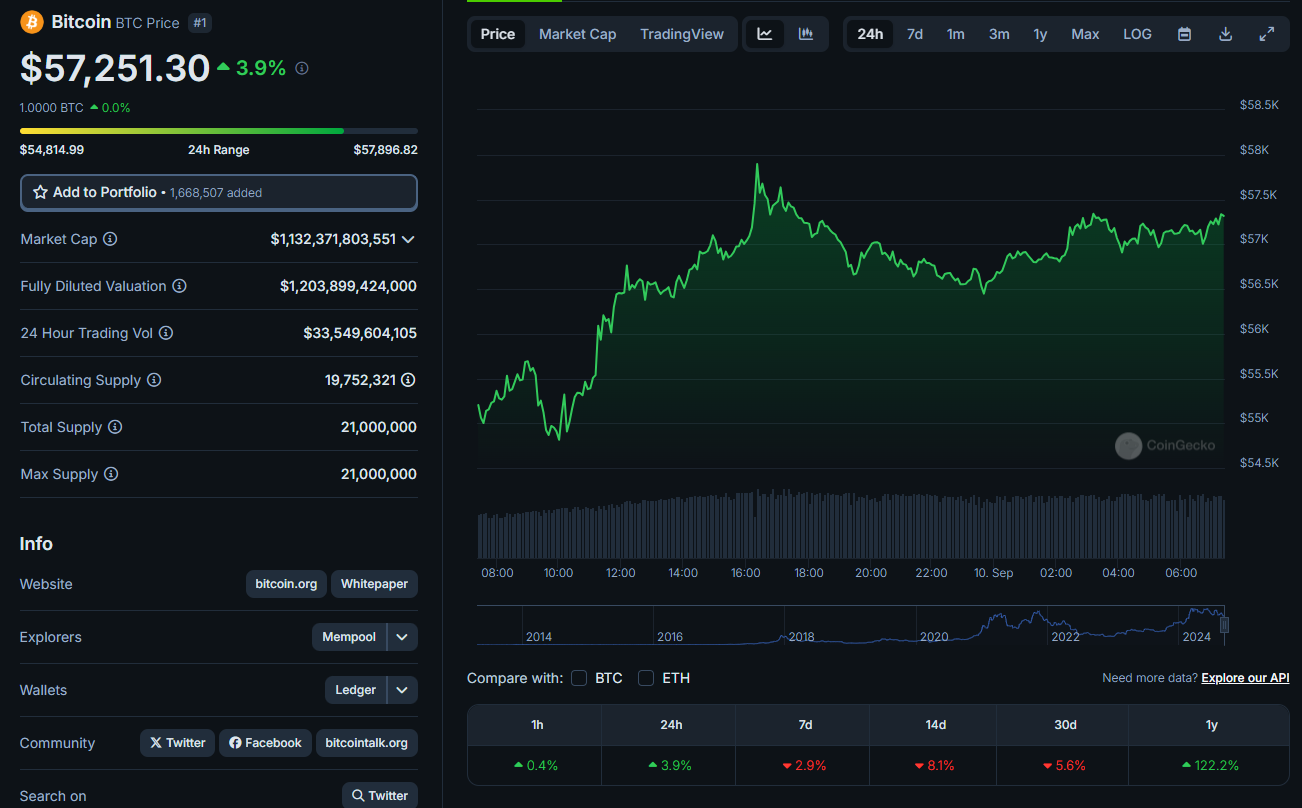The width and height of the screenshot is (1302, 808).
Task: Select the 1m time range
Action: [956, 34]
